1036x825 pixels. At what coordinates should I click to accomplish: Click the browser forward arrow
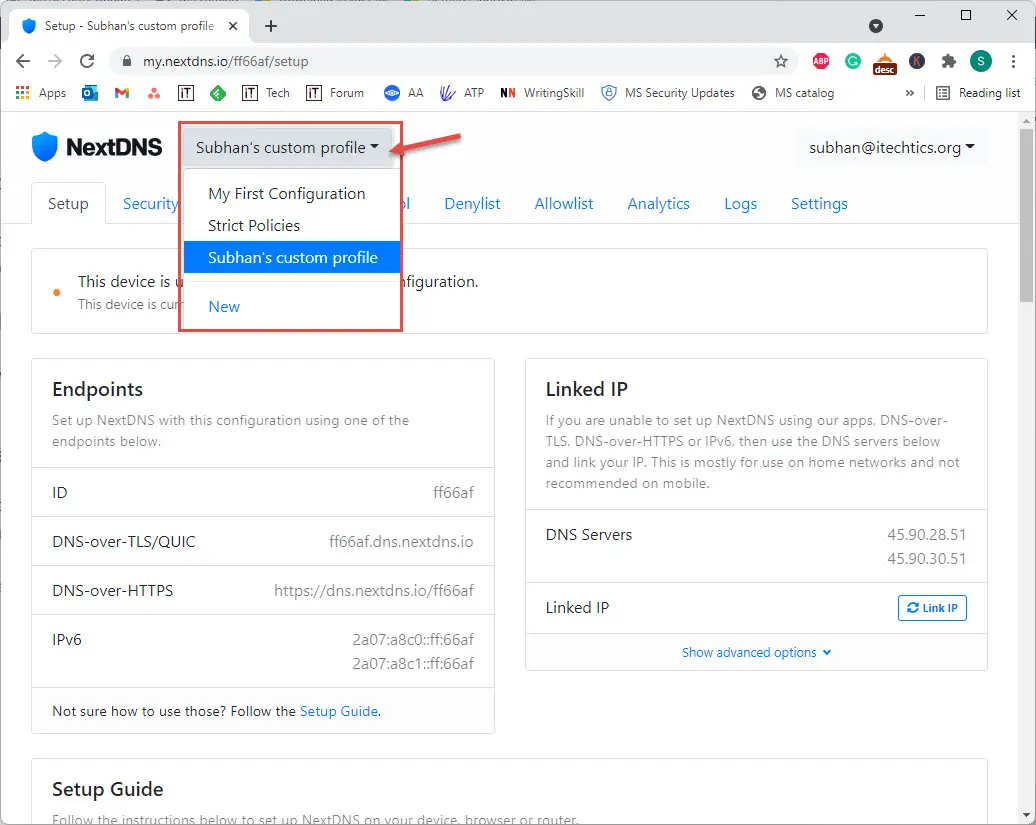tap(55, 61)
